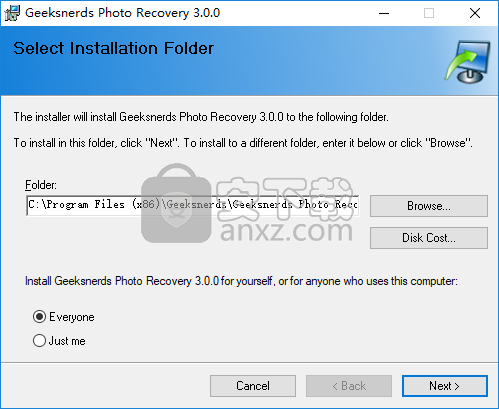Image resolution: width=499 pixels, height=409 pixels.
Task: Click the 'for yourself, or for anyone' prompt text
Action: point(241,281)
